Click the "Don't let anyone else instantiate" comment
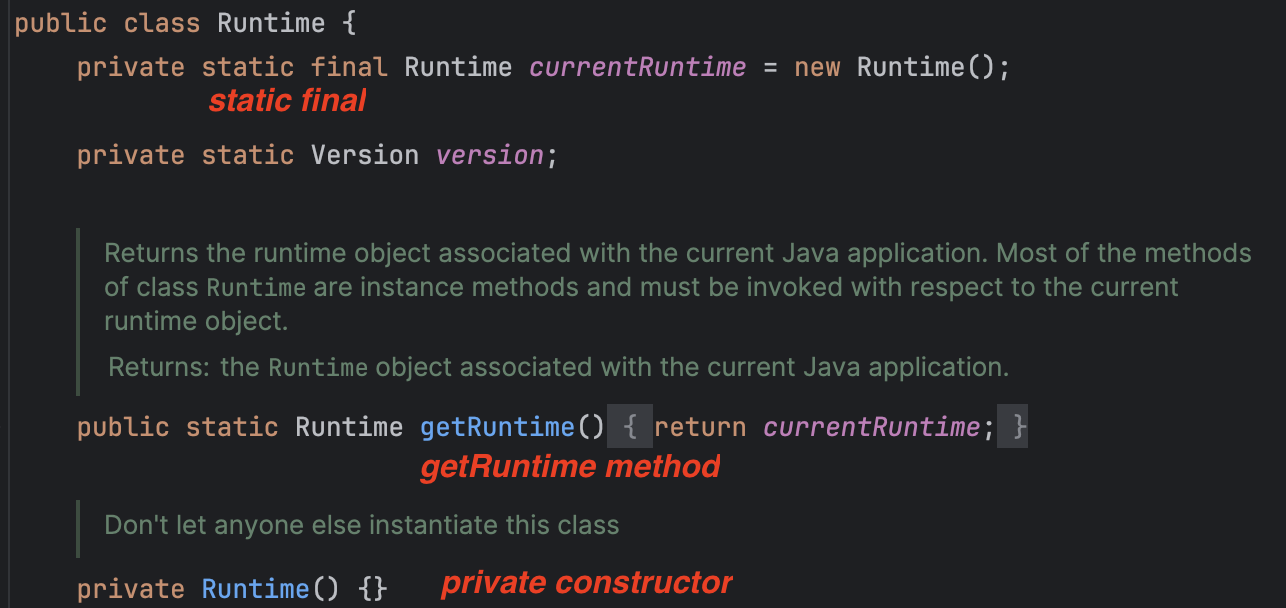The image size is (1286, 608). 361,524
